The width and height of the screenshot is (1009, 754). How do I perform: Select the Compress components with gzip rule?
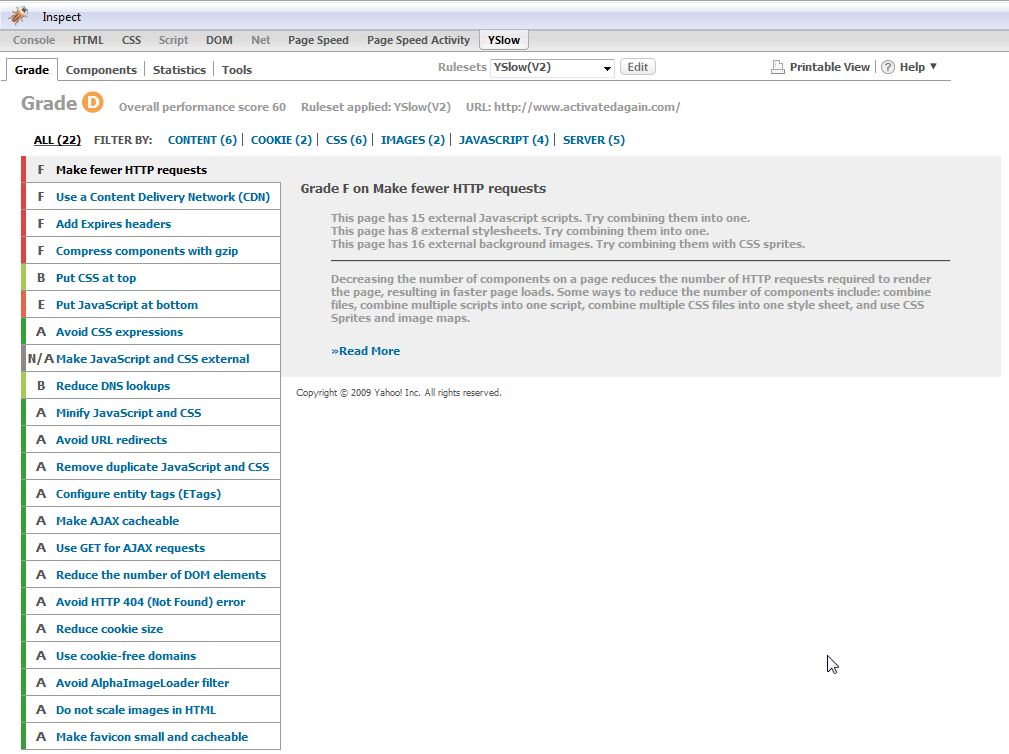[x=146, y=251]
